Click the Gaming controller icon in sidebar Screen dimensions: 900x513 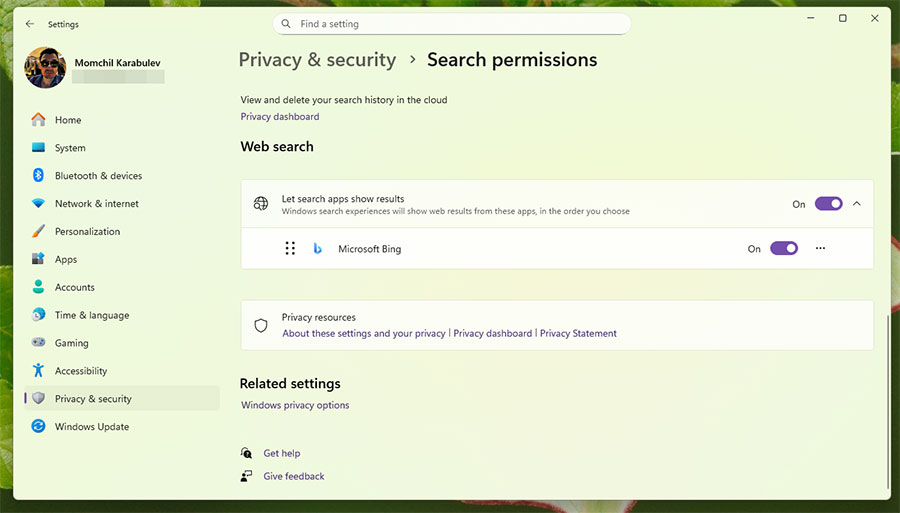click(38, 343)
